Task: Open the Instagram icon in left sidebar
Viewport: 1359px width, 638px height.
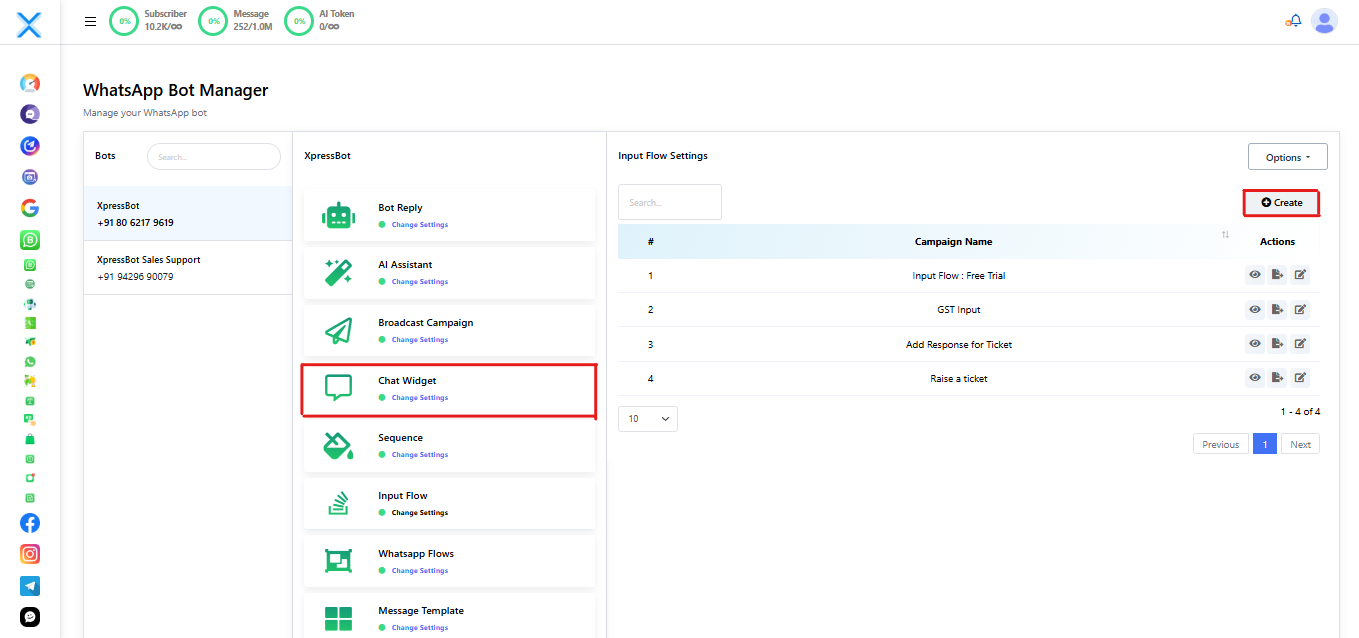Action: click(30, 554)
